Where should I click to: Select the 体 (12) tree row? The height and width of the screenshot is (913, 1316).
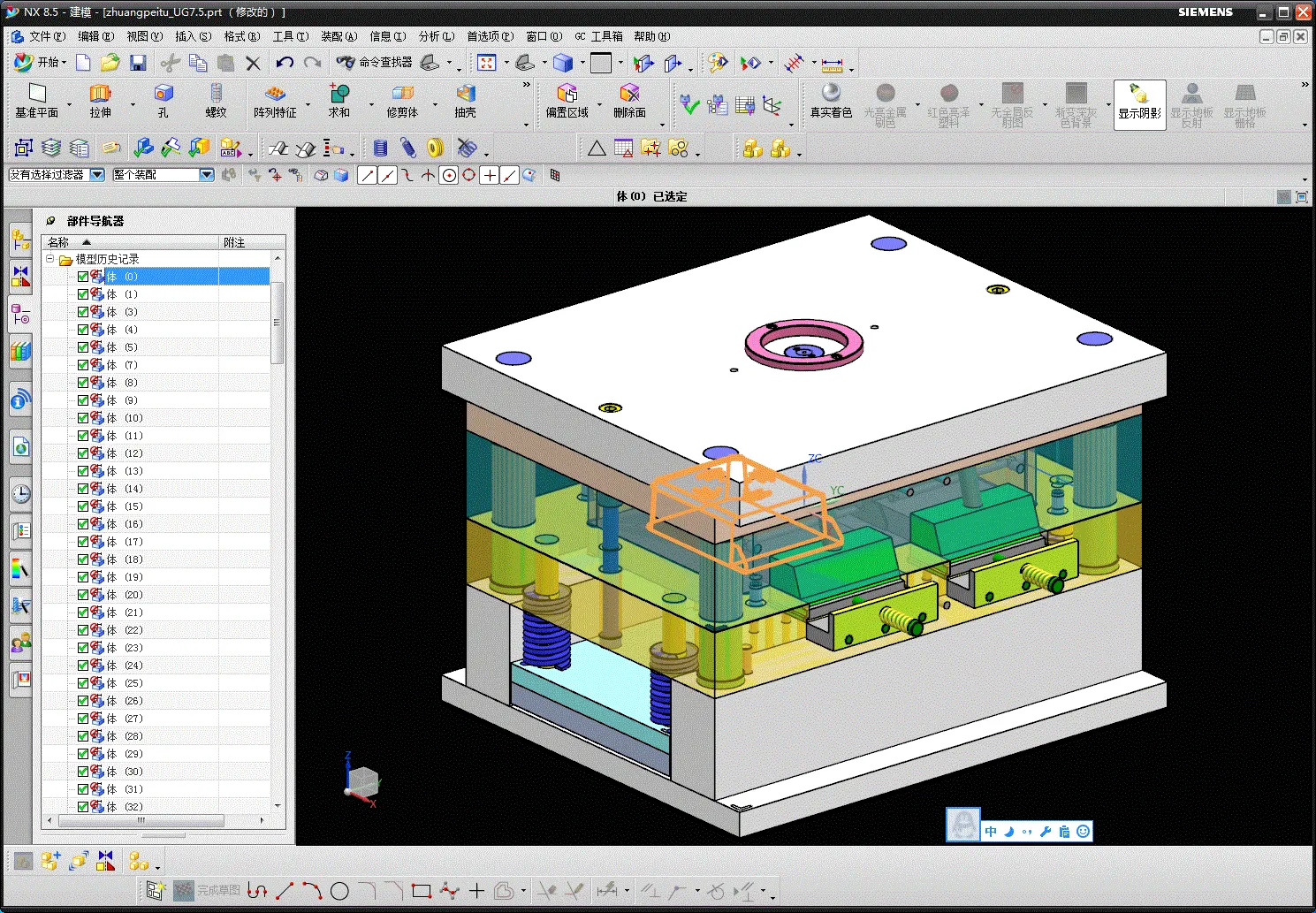[x=156, y=453]
